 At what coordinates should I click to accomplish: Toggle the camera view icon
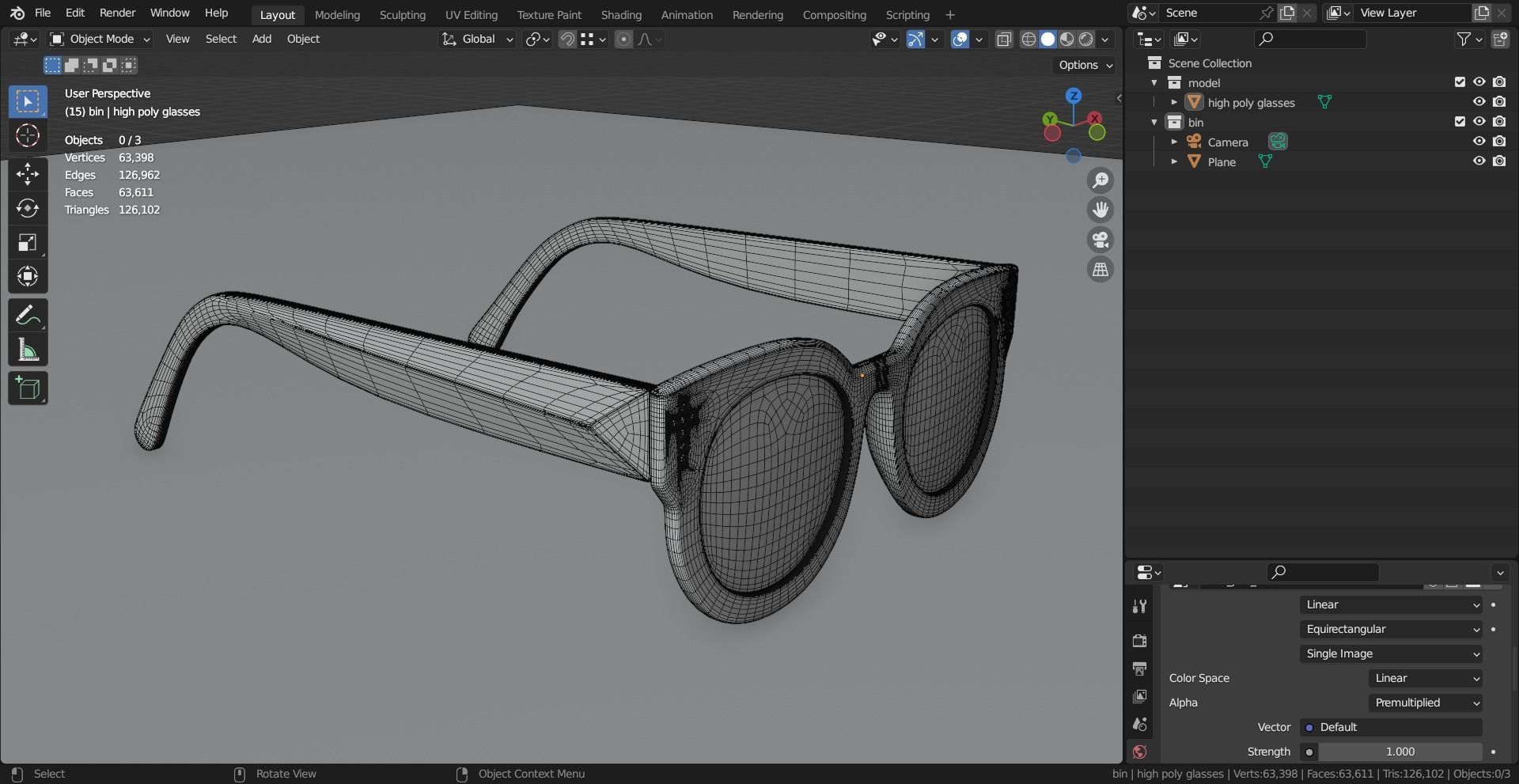(x=1100, y=240)
